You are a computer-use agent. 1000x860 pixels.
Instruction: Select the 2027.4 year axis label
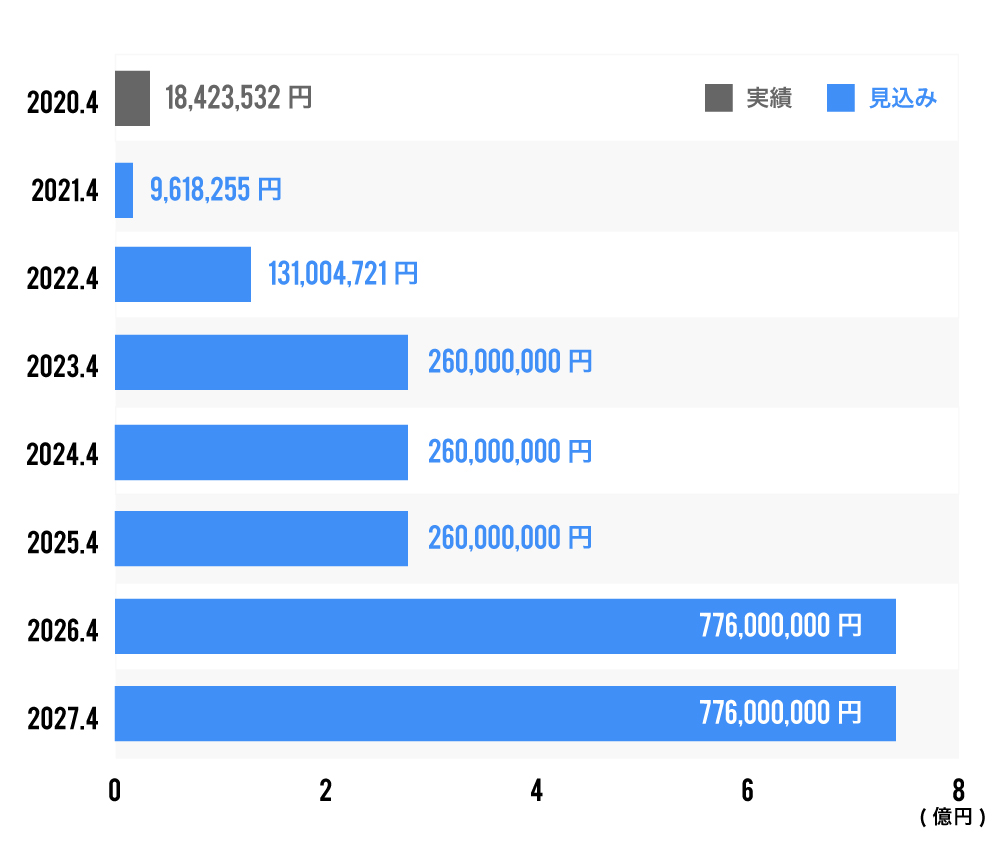tap(62, 716)
